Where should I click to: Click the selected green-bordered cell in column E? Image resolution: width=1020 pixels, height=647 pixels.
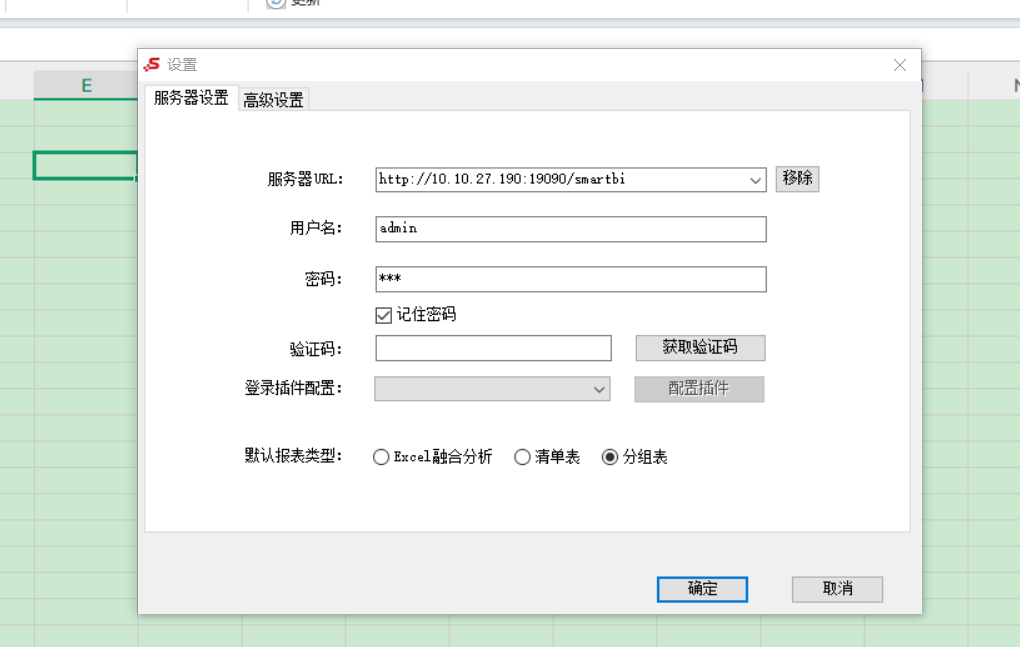[x=85, y=165]
